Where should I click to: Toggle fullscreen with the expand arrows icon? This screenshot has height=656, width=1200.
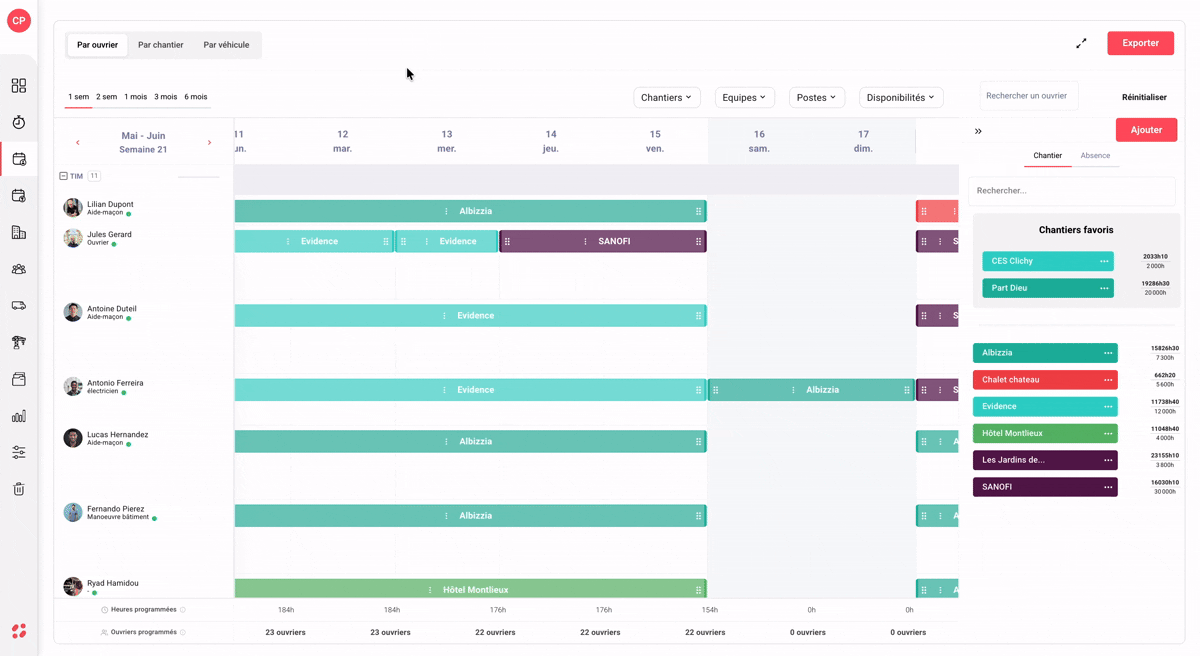click(x=1081, y=44)
